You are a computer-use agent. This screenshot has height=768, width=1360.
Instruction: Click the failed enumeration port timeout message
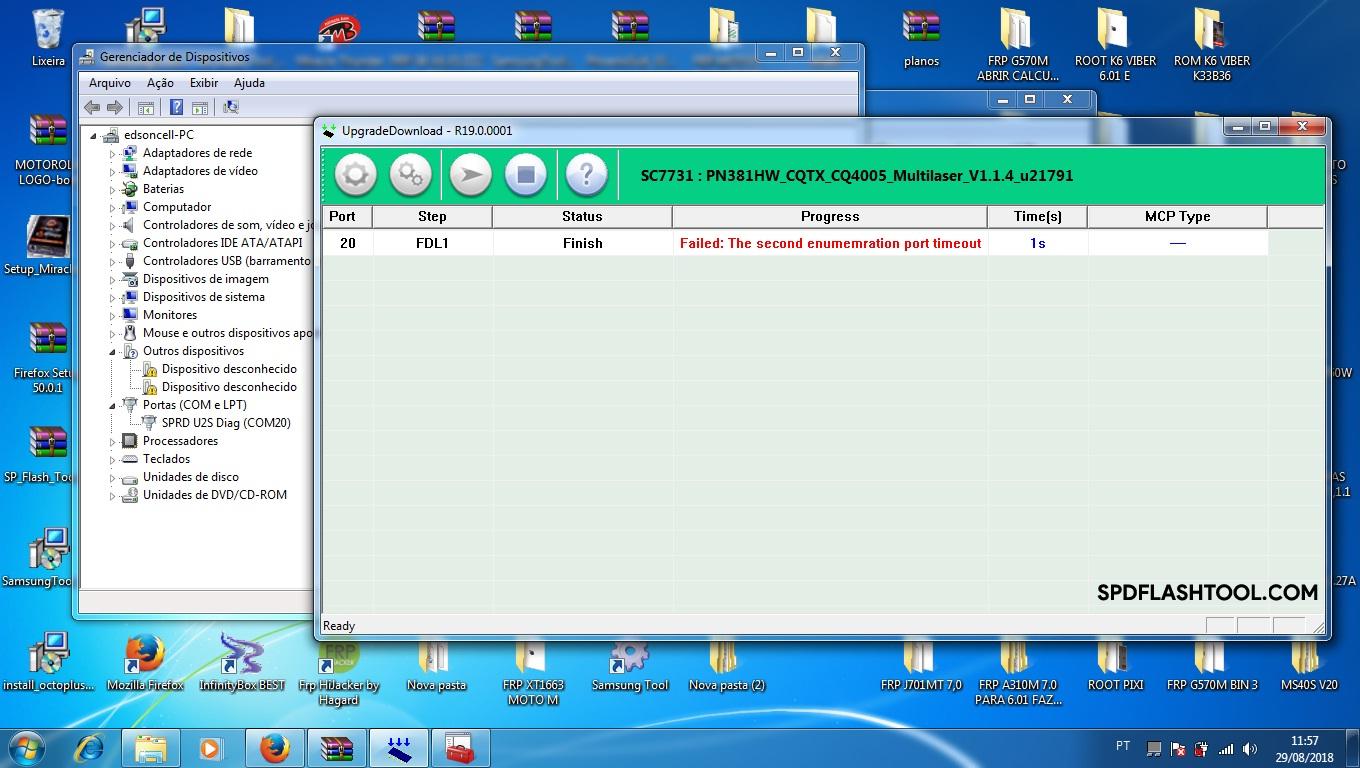831,243
